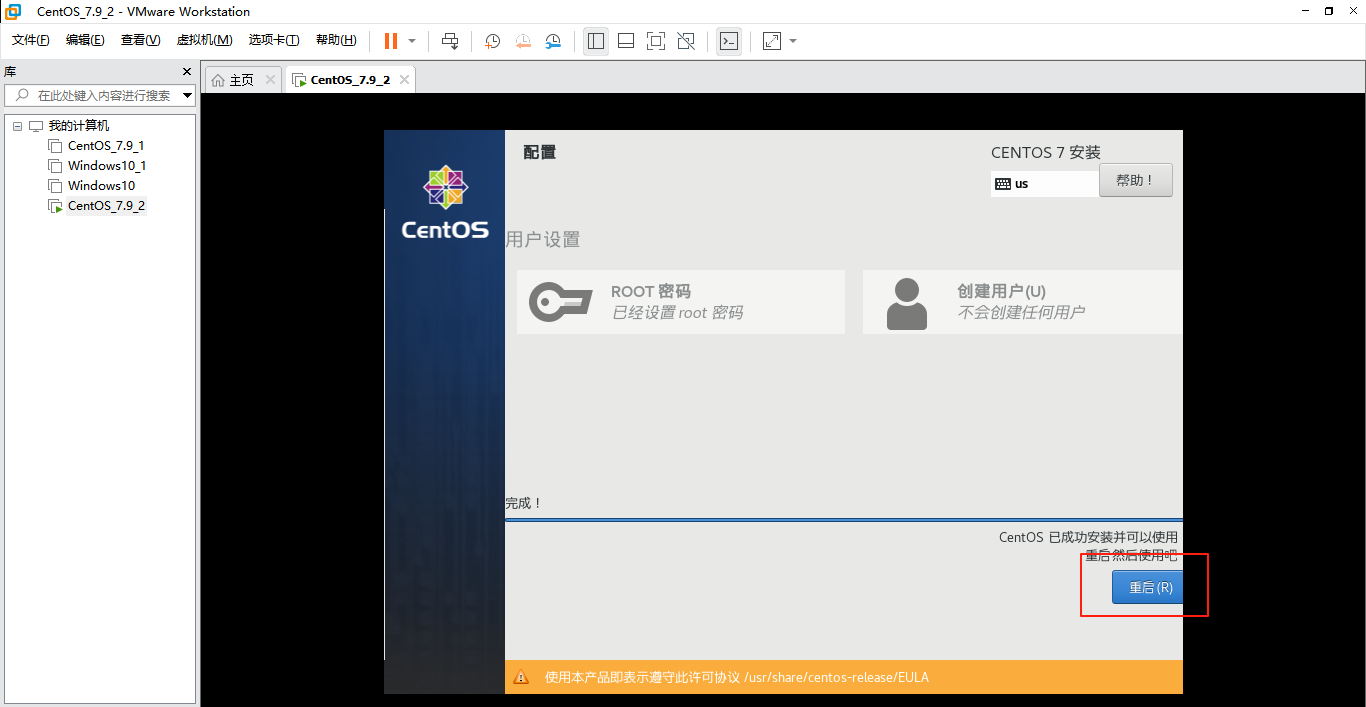Collapse the 我的计算机 tree node
The height and width of the screenshot is (707, 1366).
click(16, 125)
